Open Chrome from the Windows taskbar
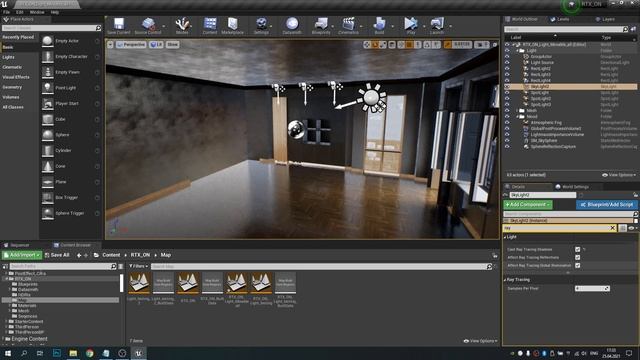Viewport: 640px width, 360px height. pos(89,353)
